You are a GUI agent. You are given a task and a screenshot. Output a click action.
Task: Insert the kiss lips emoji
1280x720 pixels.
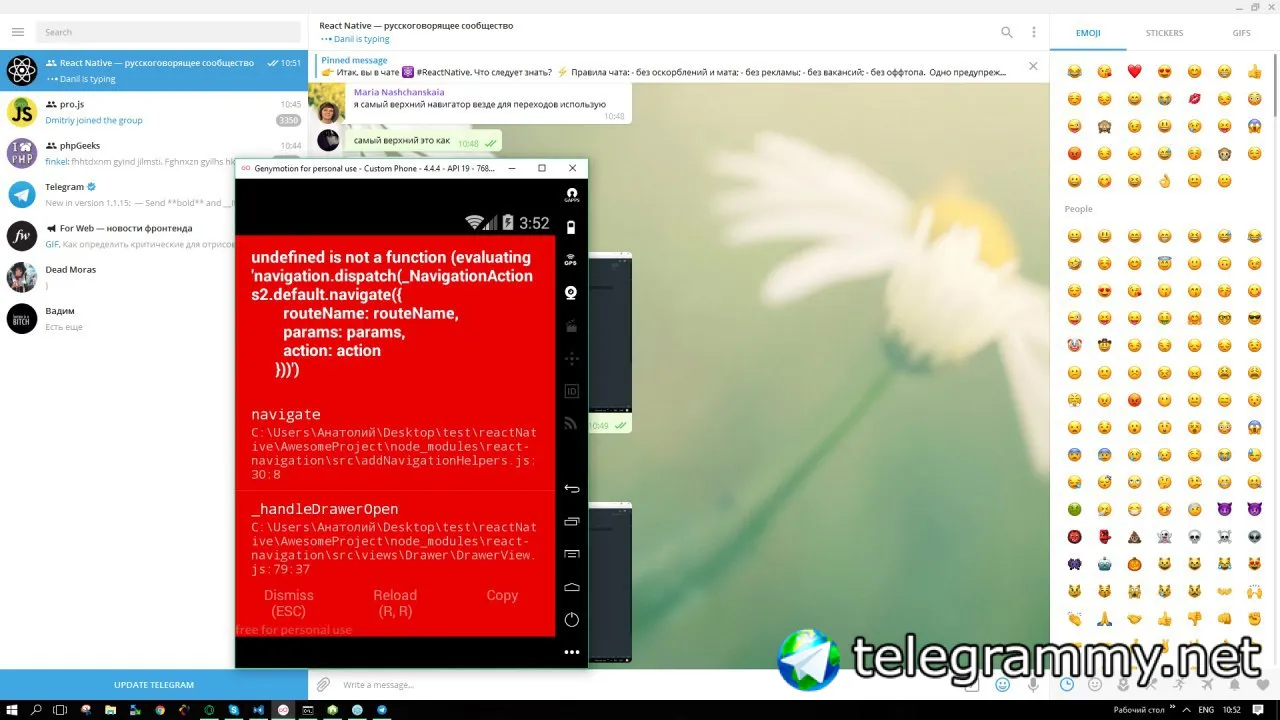point(1194,99)
